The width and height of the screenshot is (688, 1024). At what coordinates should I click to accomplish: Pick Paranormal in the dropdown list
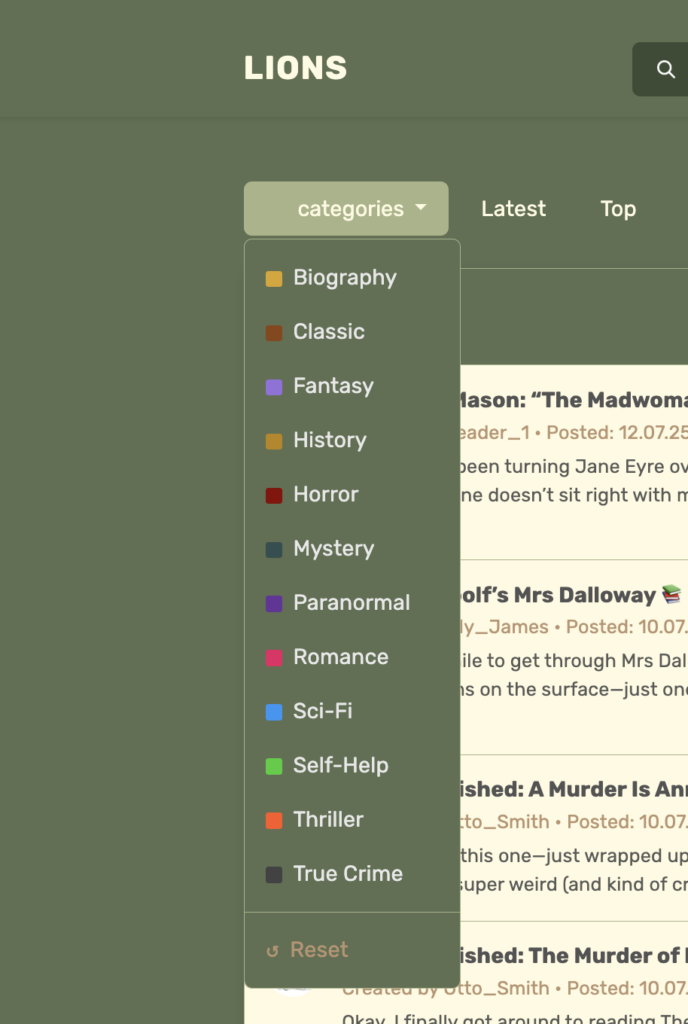pos(351,603)
